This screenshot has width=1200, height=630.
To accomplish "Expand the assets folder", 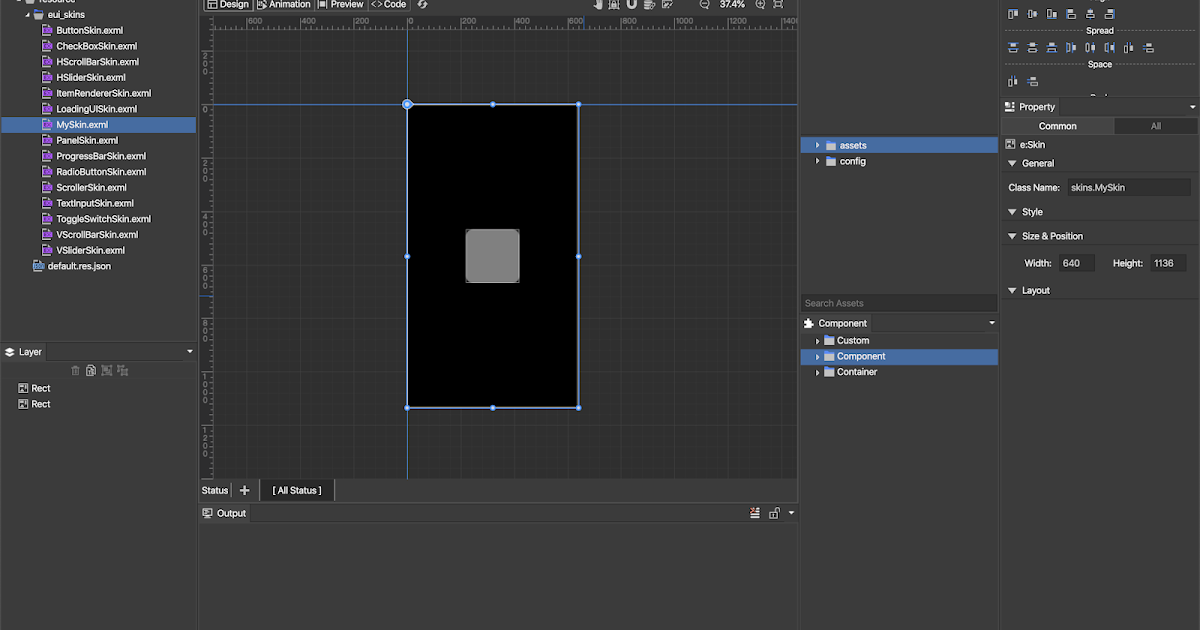I will click(x=818, y=146).
